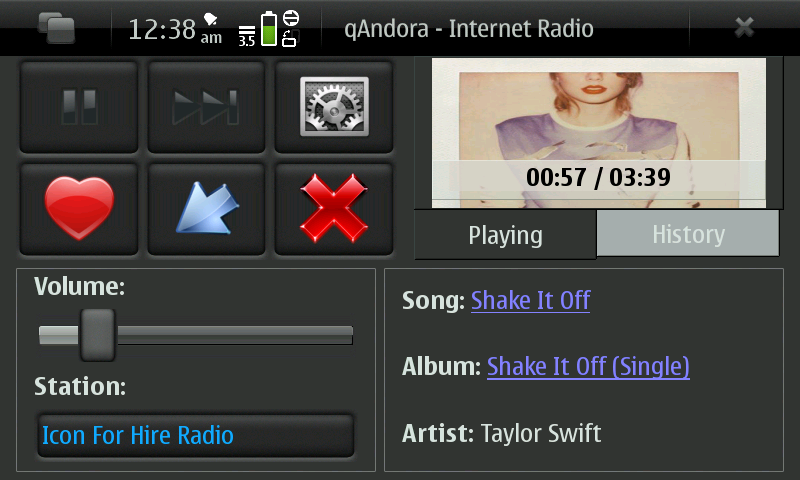The height and width of the screenshot is (480, 800).
Task: Switch to the Playing tab
Action: tap(505, 235)
